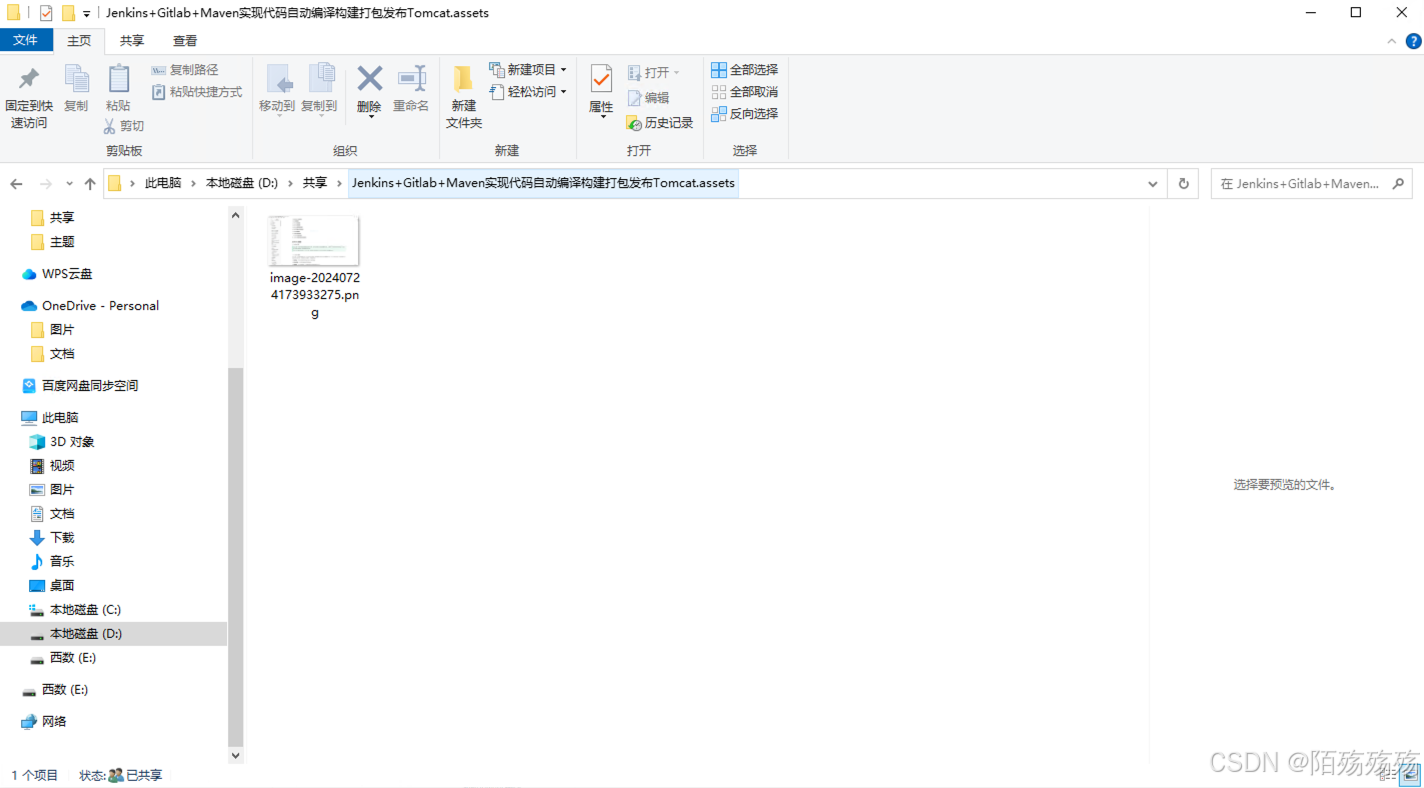The height and width of the screenshot is (788, 1424).
Task: Click Invert selection (反向选择)
Action: (744, 114)
